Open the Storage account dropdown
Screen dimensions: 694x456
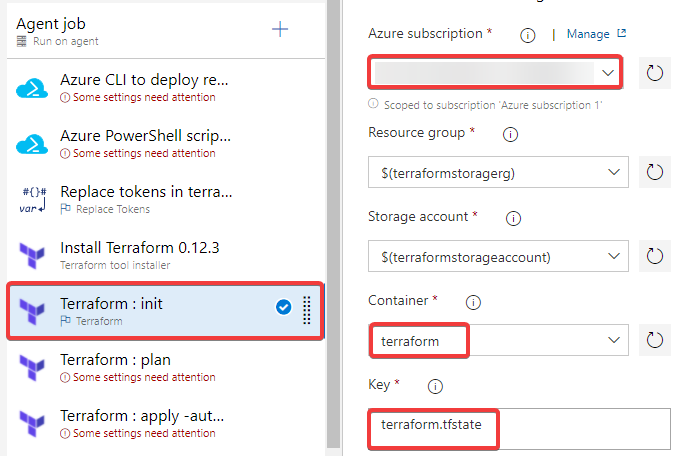pyautogui.click(x=498, y=256)
